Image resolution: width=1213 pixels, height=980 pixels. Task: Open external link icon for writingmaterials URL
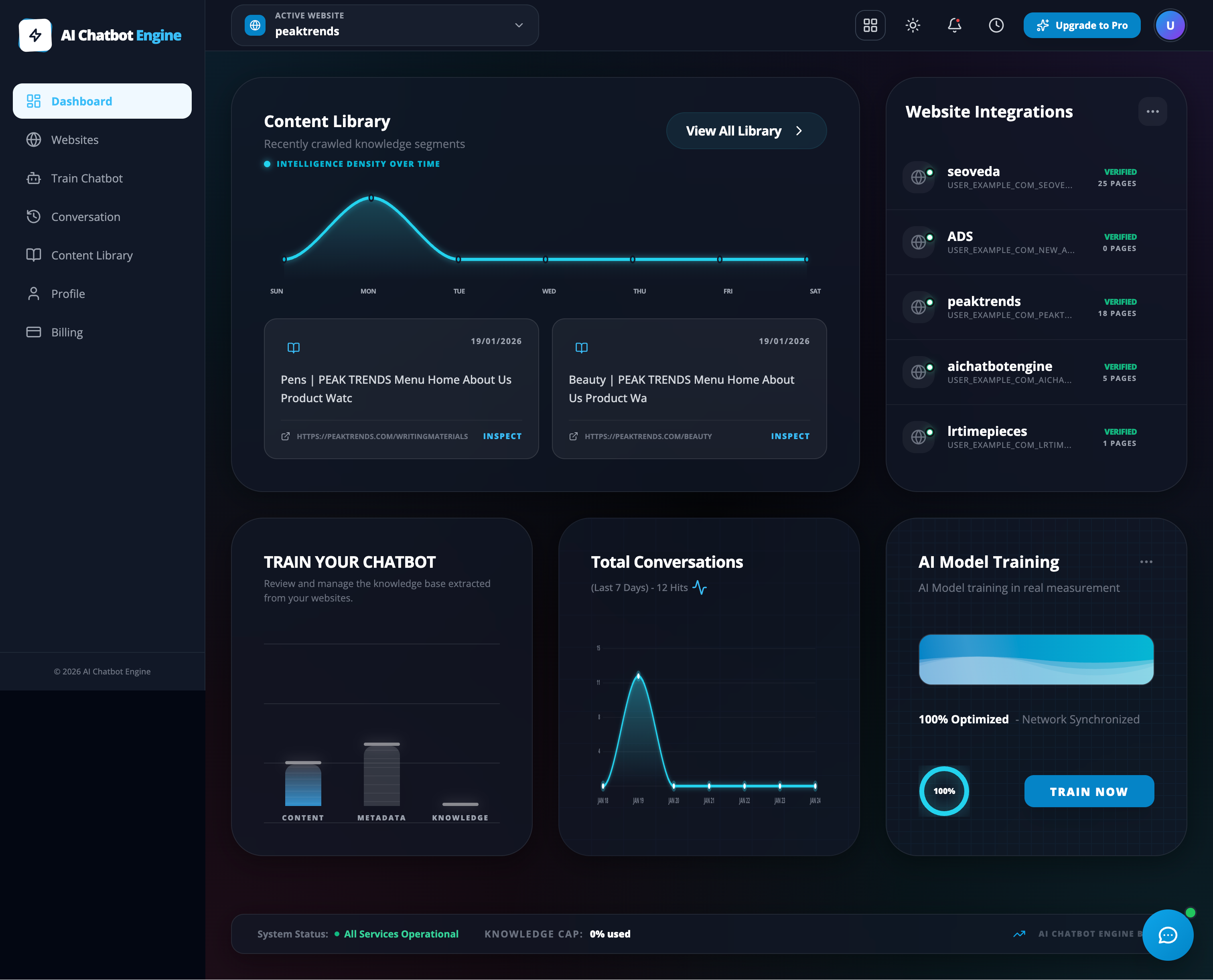click(x=286, y=436)
